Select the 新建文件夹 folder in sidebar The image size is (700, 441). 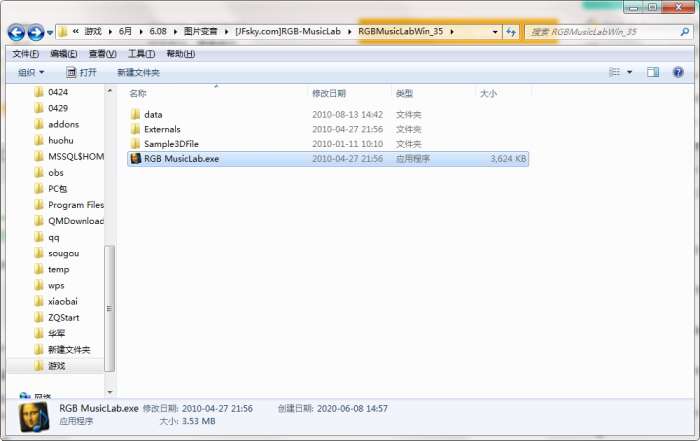point(69,349)
